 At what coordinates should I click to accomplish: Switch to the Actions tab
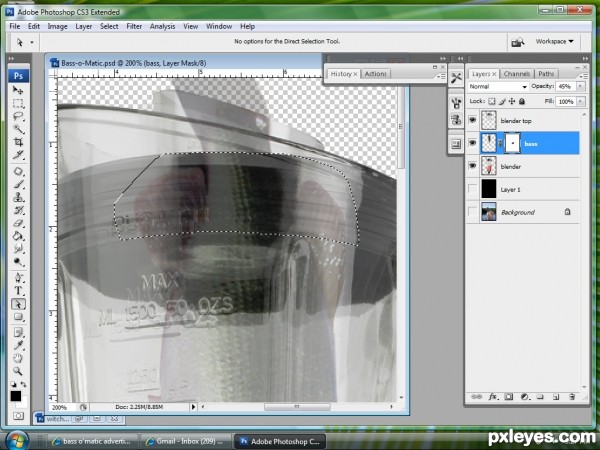click(375, 74)
